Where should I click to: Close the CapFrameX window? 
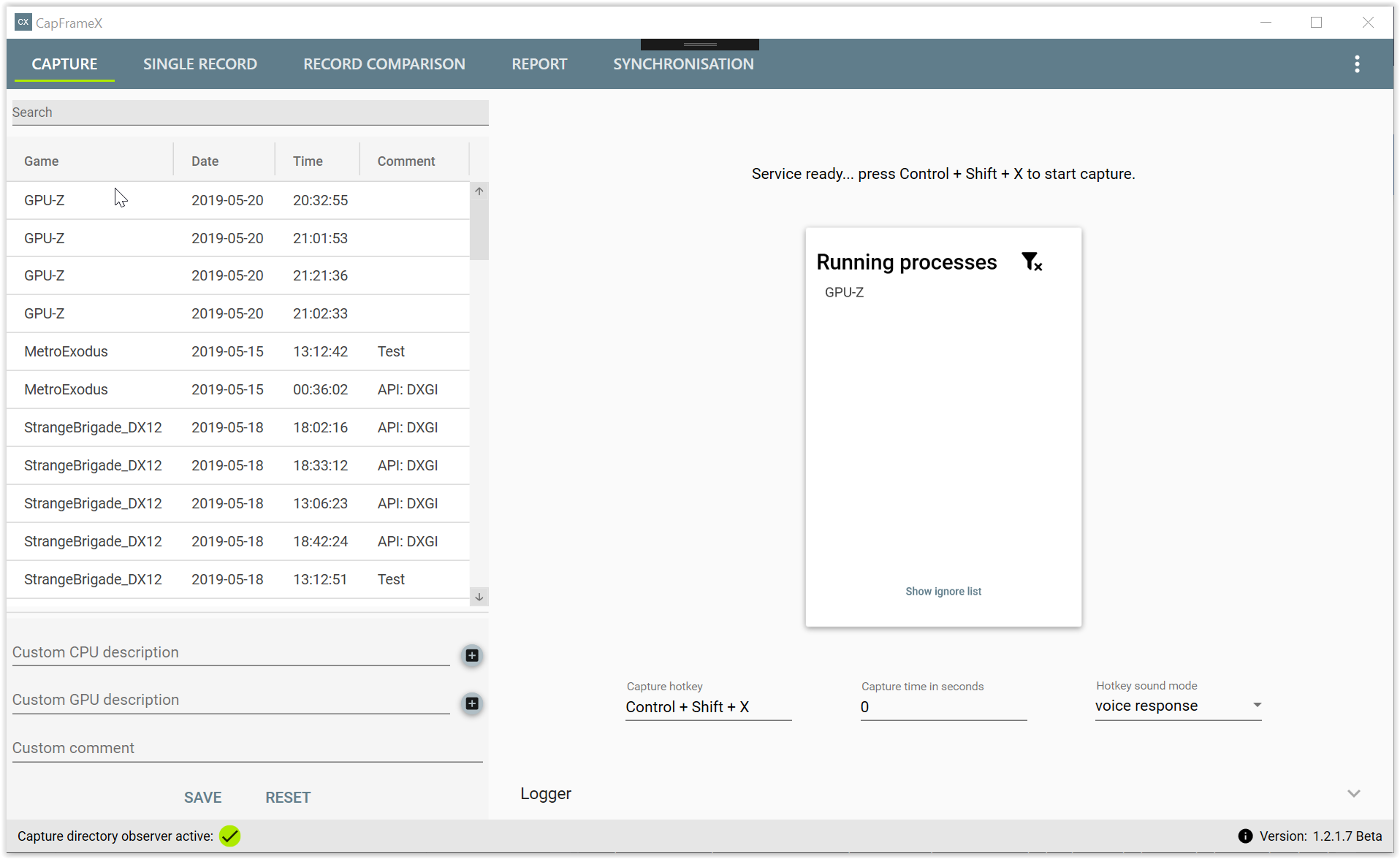[1368, 23]
